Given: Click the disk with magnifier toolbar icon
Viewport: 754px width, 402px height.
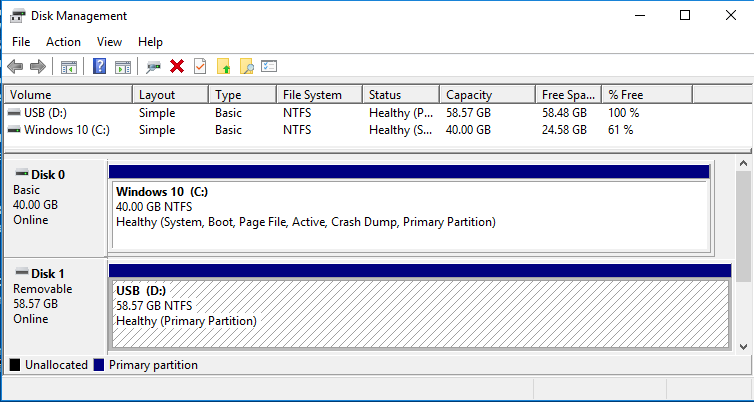Looking at the screenshot, I should (153, 66).
